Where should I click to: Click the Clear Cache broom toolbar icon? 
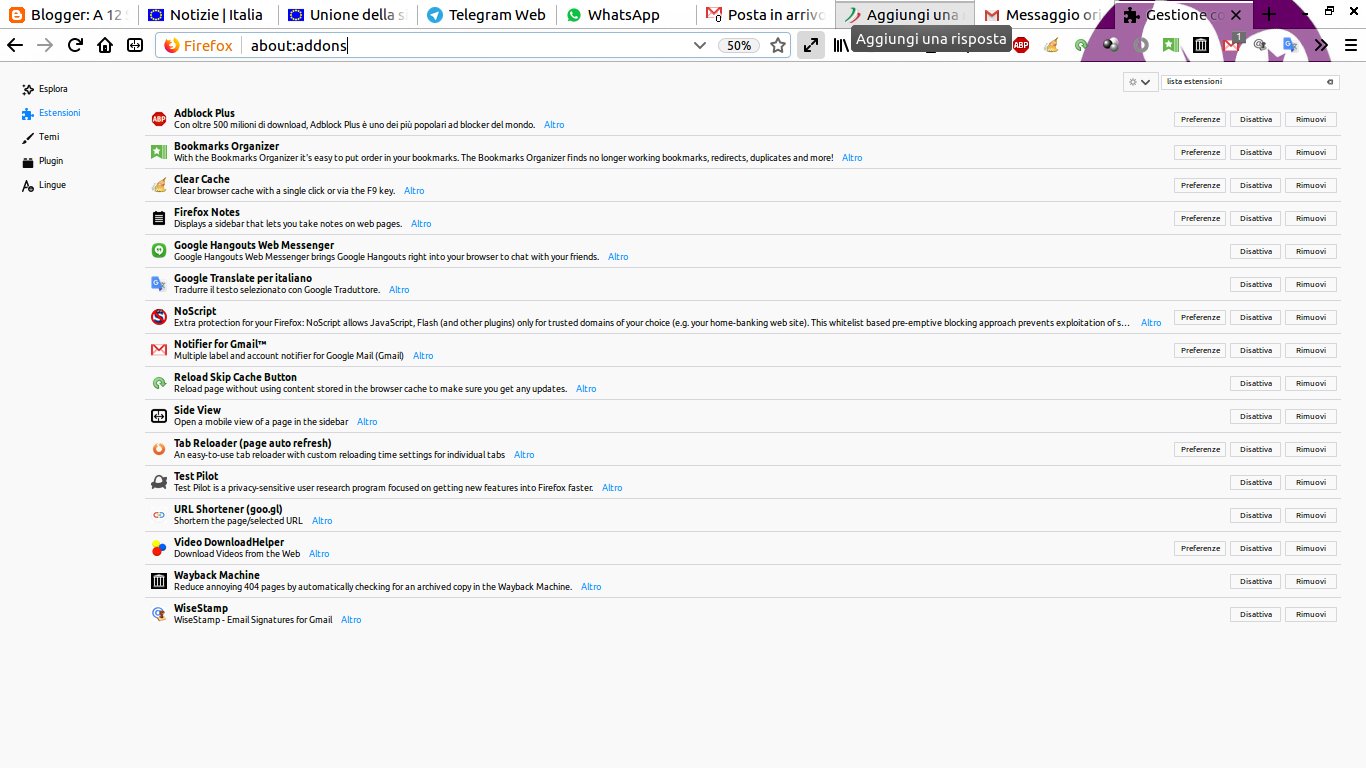pyautogui.click(x=1051, y=45)
